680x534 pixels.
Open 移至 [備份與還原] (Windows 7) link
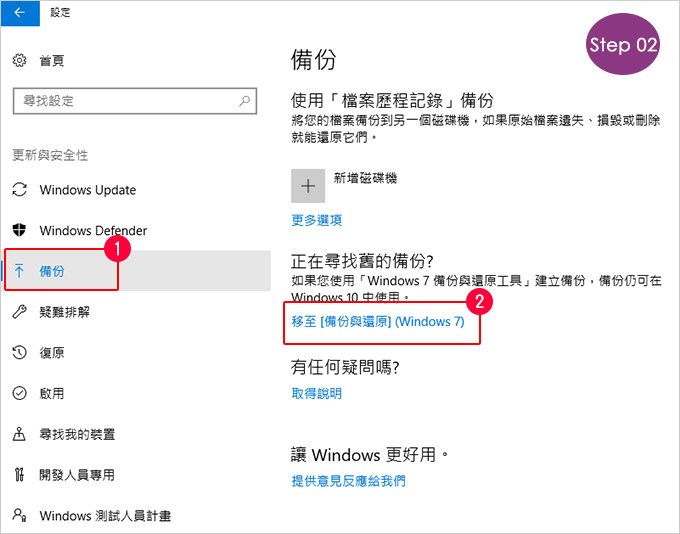coord(378,321)
